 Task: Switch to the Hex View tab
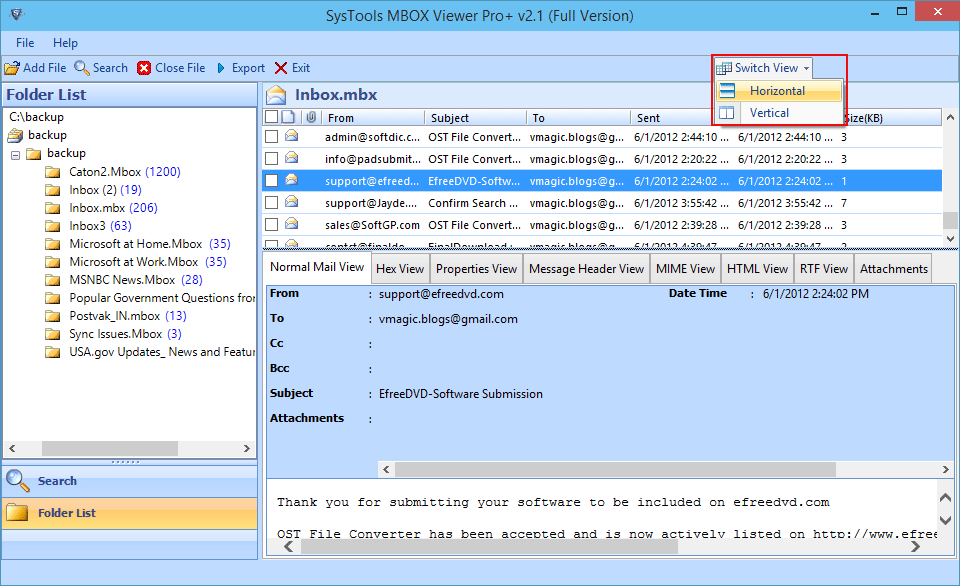400,269
